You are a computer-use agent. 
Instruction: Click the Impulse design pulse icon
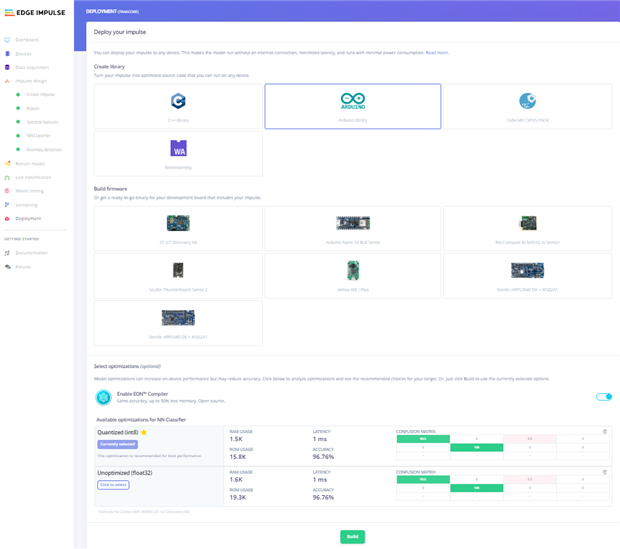[7, 81]
